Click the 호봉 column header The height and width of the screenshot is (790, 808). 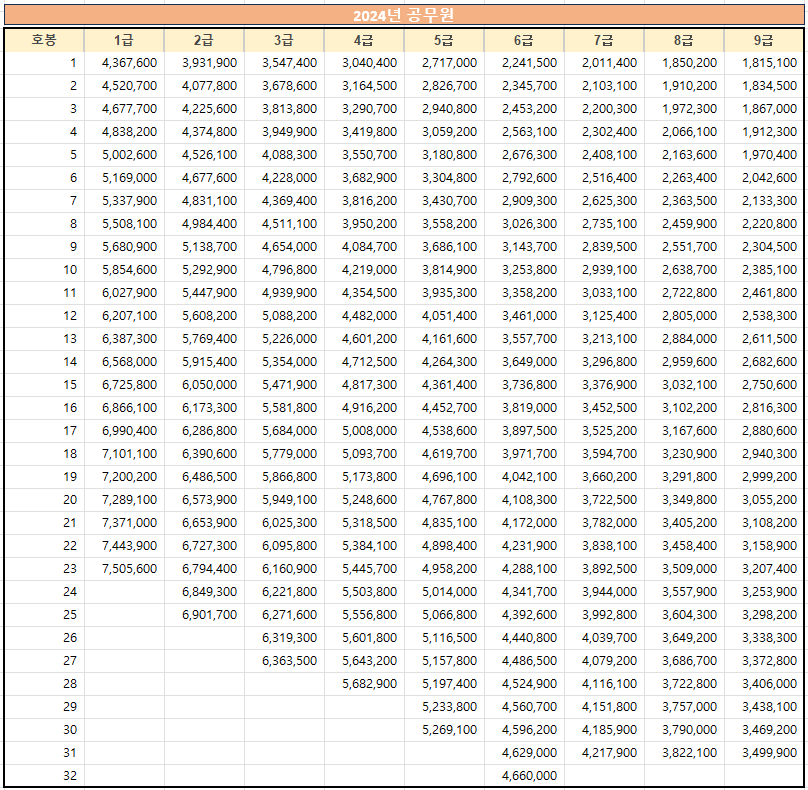44,40
